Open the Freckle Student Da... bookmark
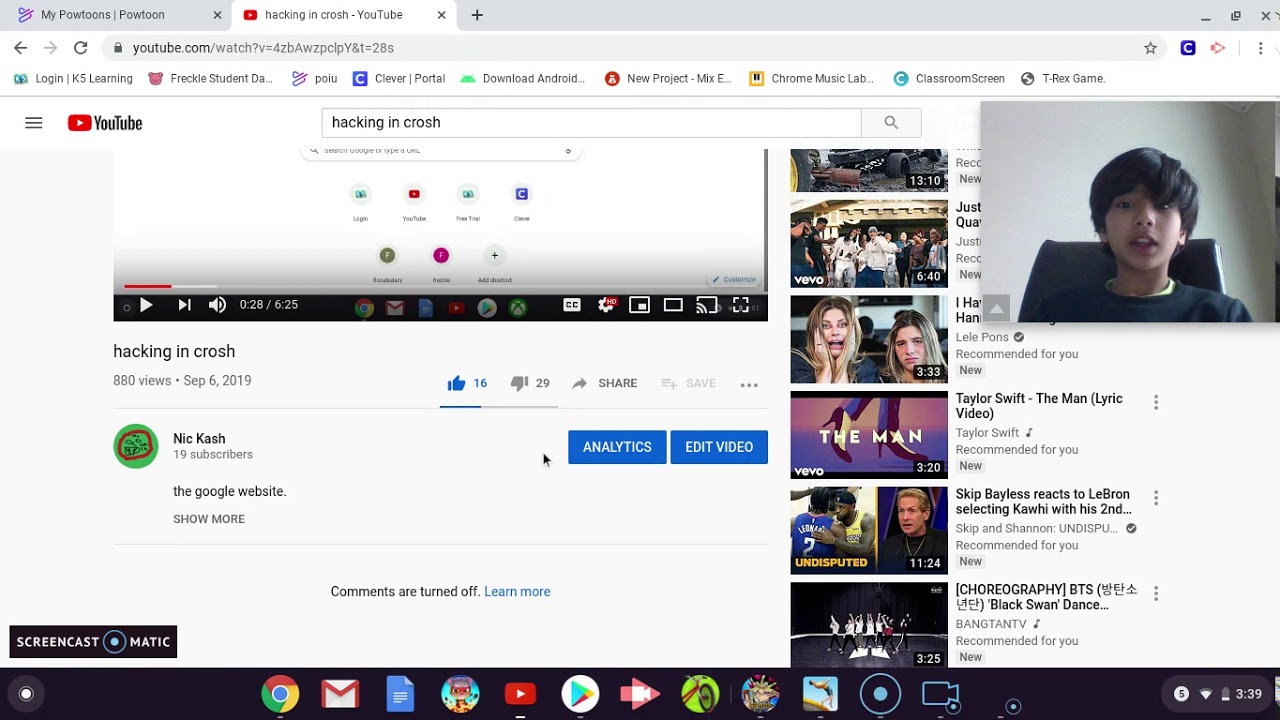This screenshot has width=1280, height=720. 211,79
